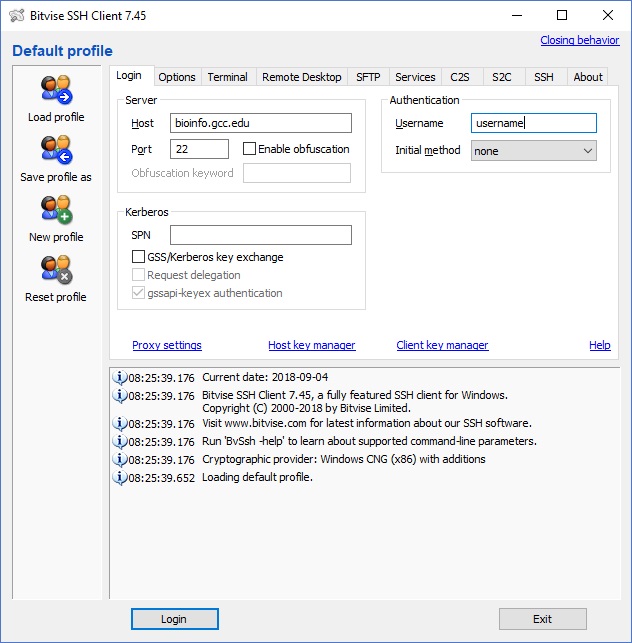The image size is (632, 643).
Task: Open the Host key manager link
Action: 312,345
